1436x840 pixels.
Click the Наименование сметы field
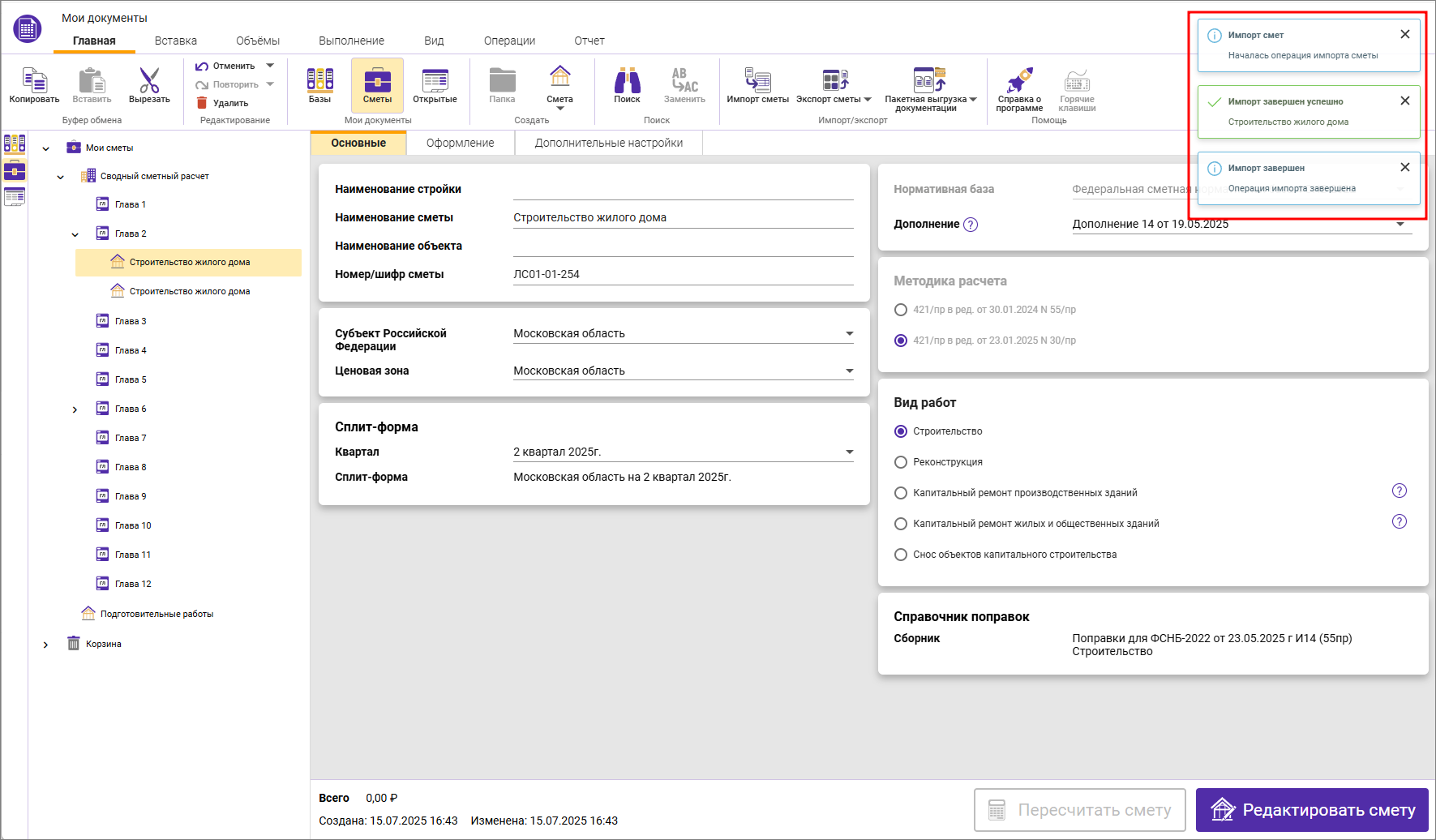point(684,217)
